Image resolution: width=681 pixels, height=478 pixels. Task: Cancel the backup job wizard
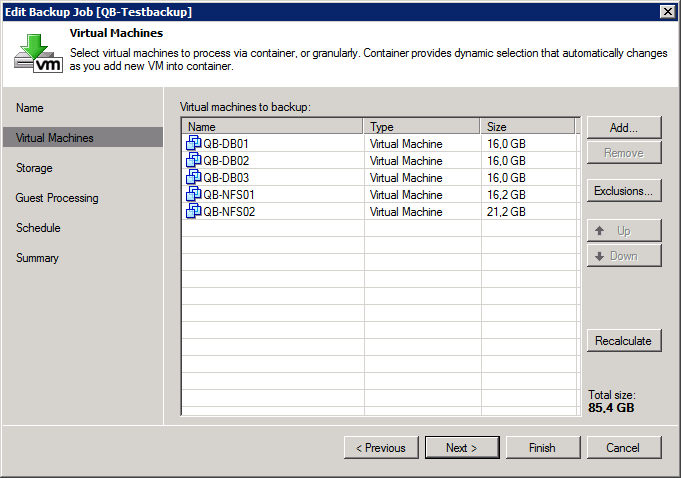pos(623,448)
